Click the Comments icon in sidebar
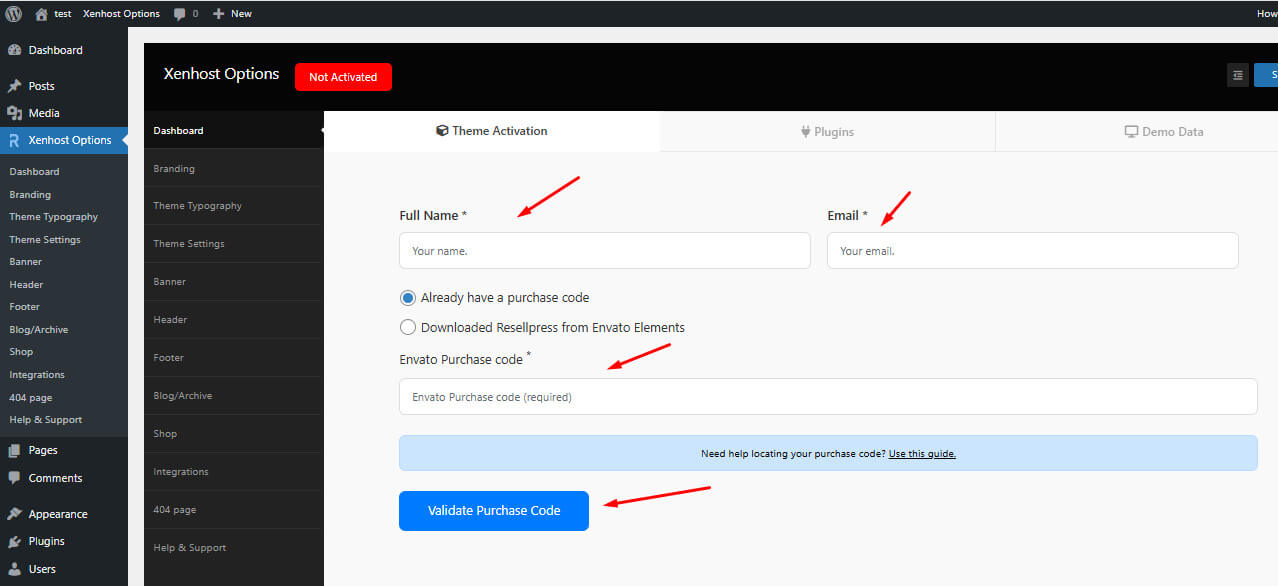Image resolution: width=1278 pixels, height=586 pixels. coord(14,478)
